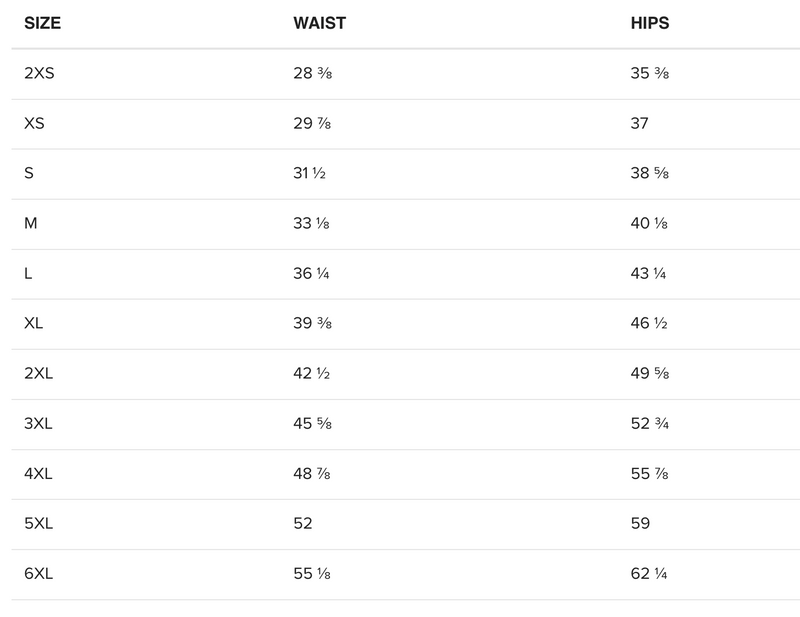Click the 3XL size label
This screenshot has height=617, width=800.
(38, 424)
